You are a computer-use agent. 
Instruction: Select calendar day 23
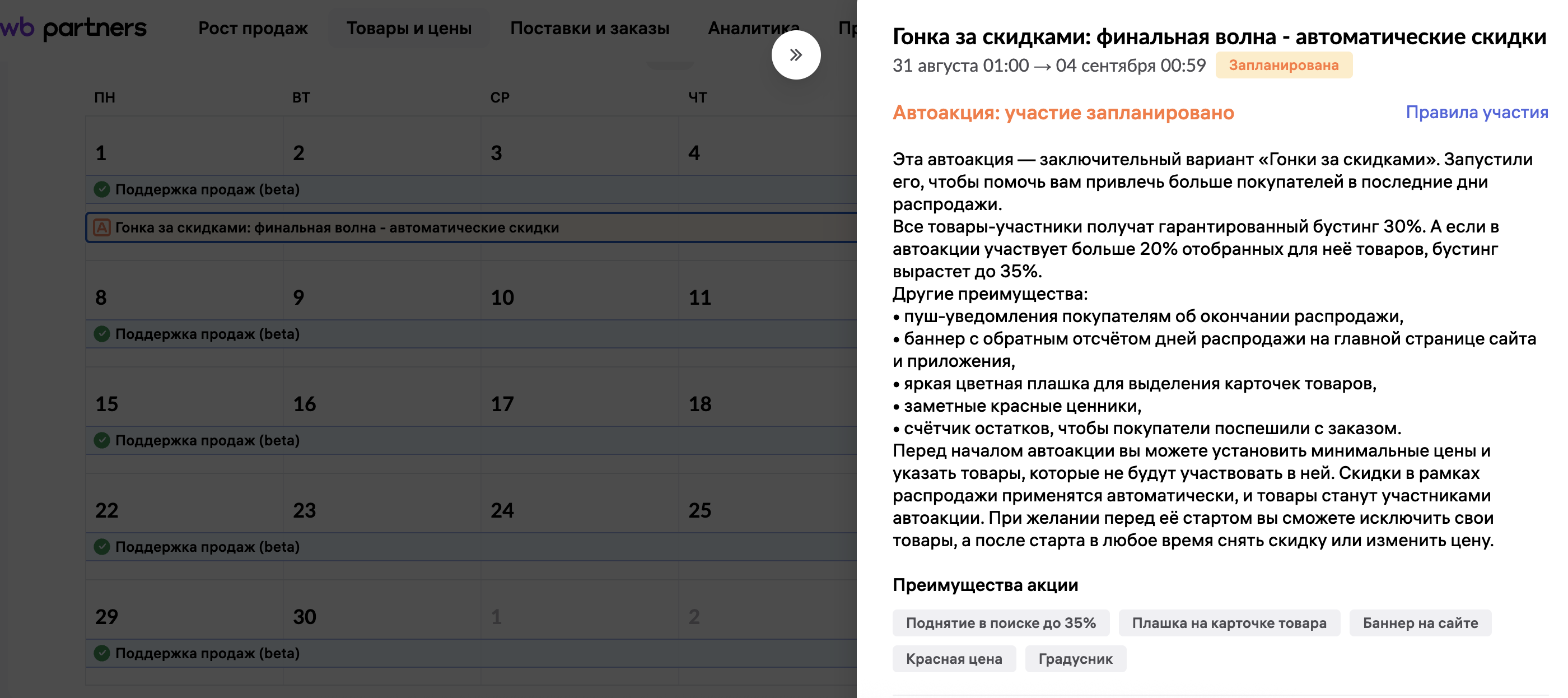(x=304, y=510)
